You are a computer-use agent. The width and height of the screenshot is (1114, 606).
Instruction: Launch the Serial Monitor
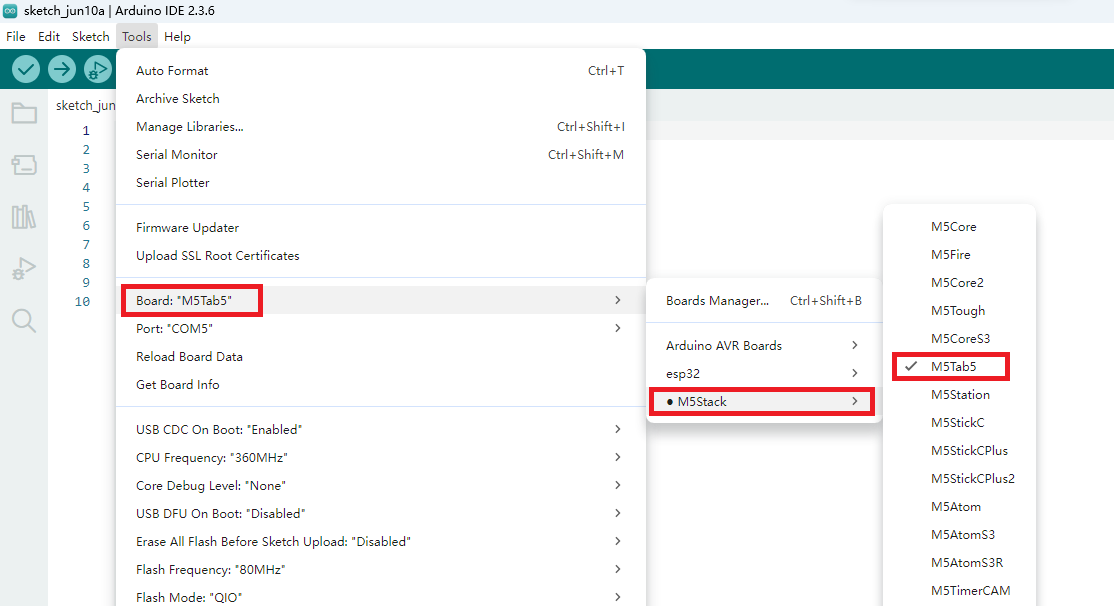381,154
